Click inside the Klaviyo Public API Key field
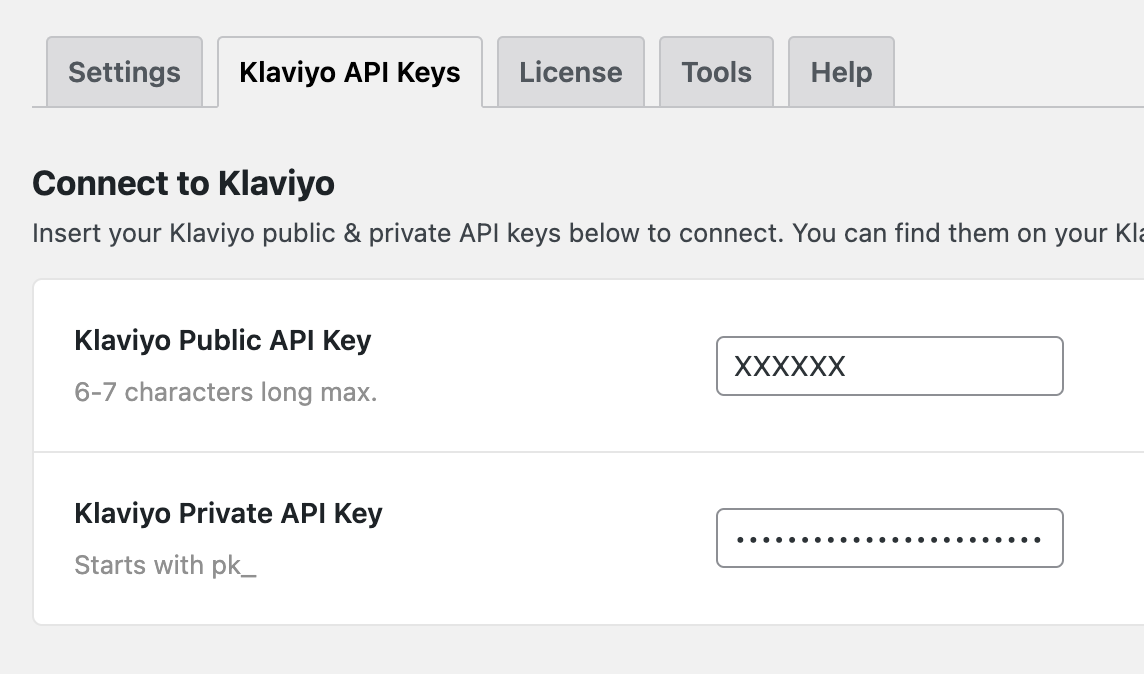Image resolution: width=1144 pixels, height=674 pixels. [889, 366]
